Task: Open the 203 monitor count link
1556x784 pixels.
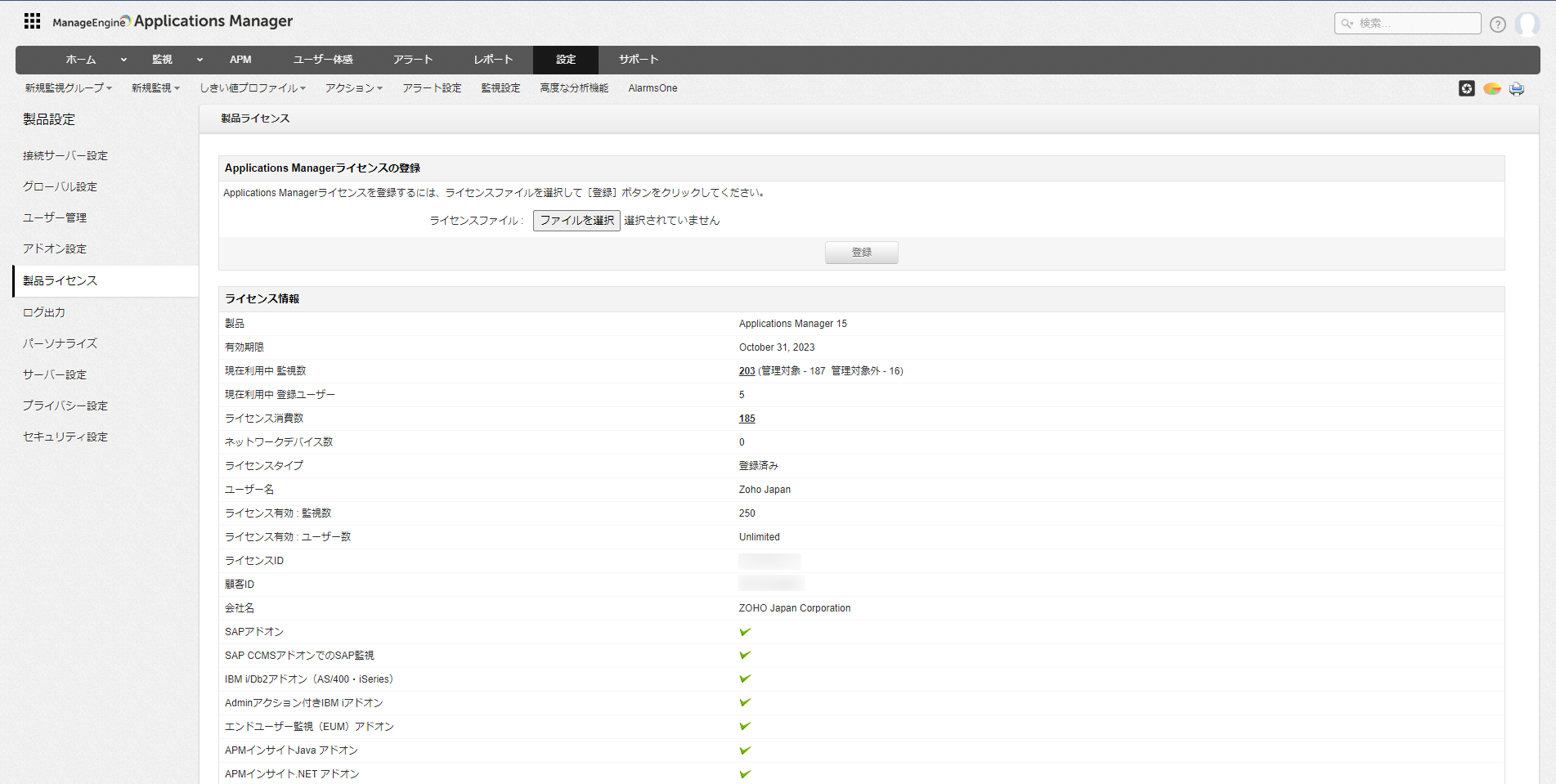Action: click(747, 371)
